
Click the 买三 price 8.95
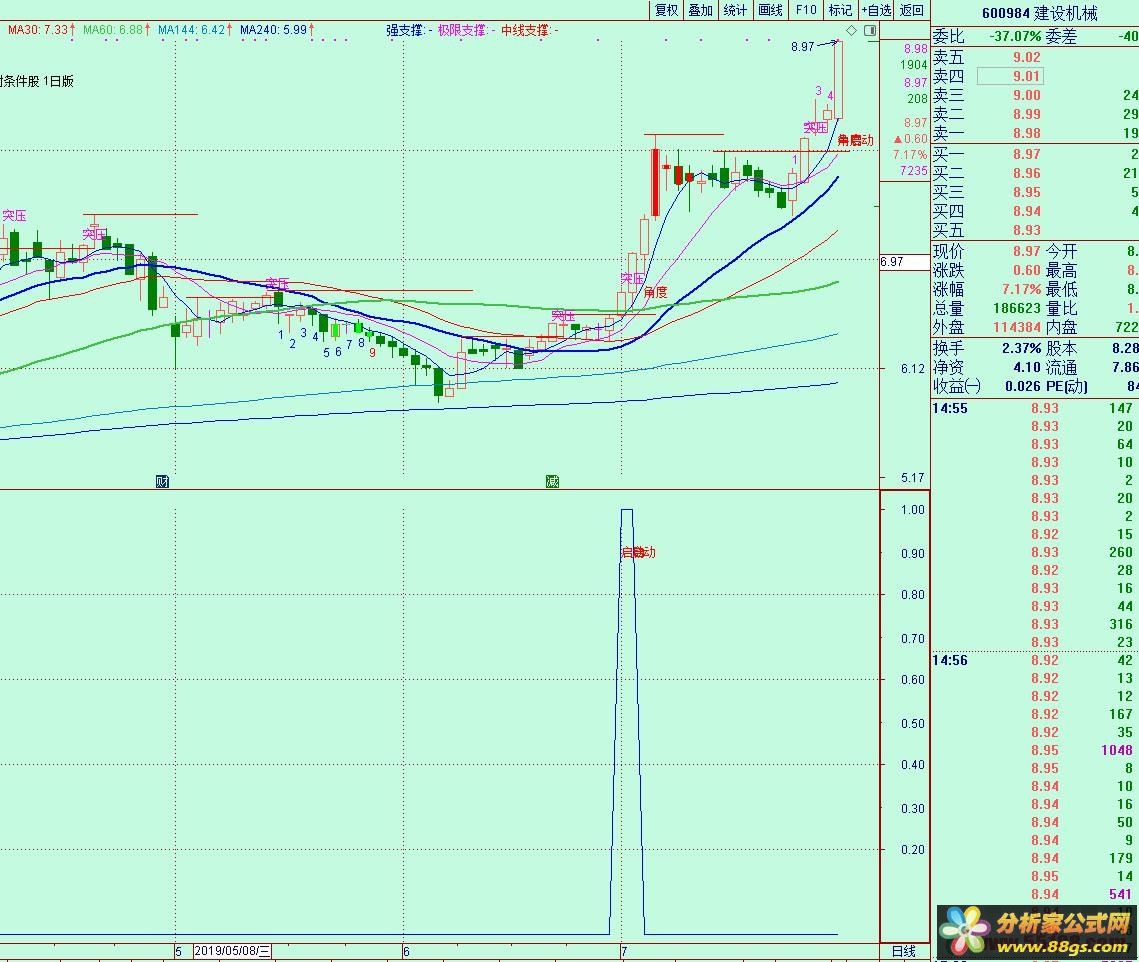(1026, 192)
